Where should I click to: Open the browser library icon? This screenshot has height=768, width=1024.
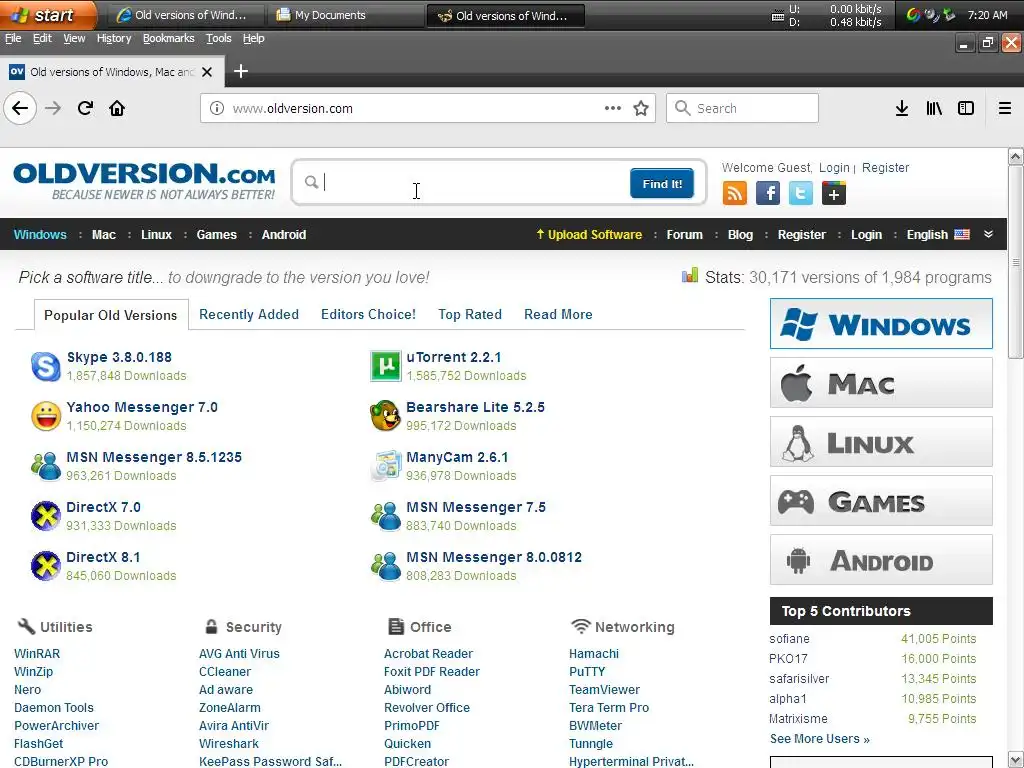pos(934,108)
